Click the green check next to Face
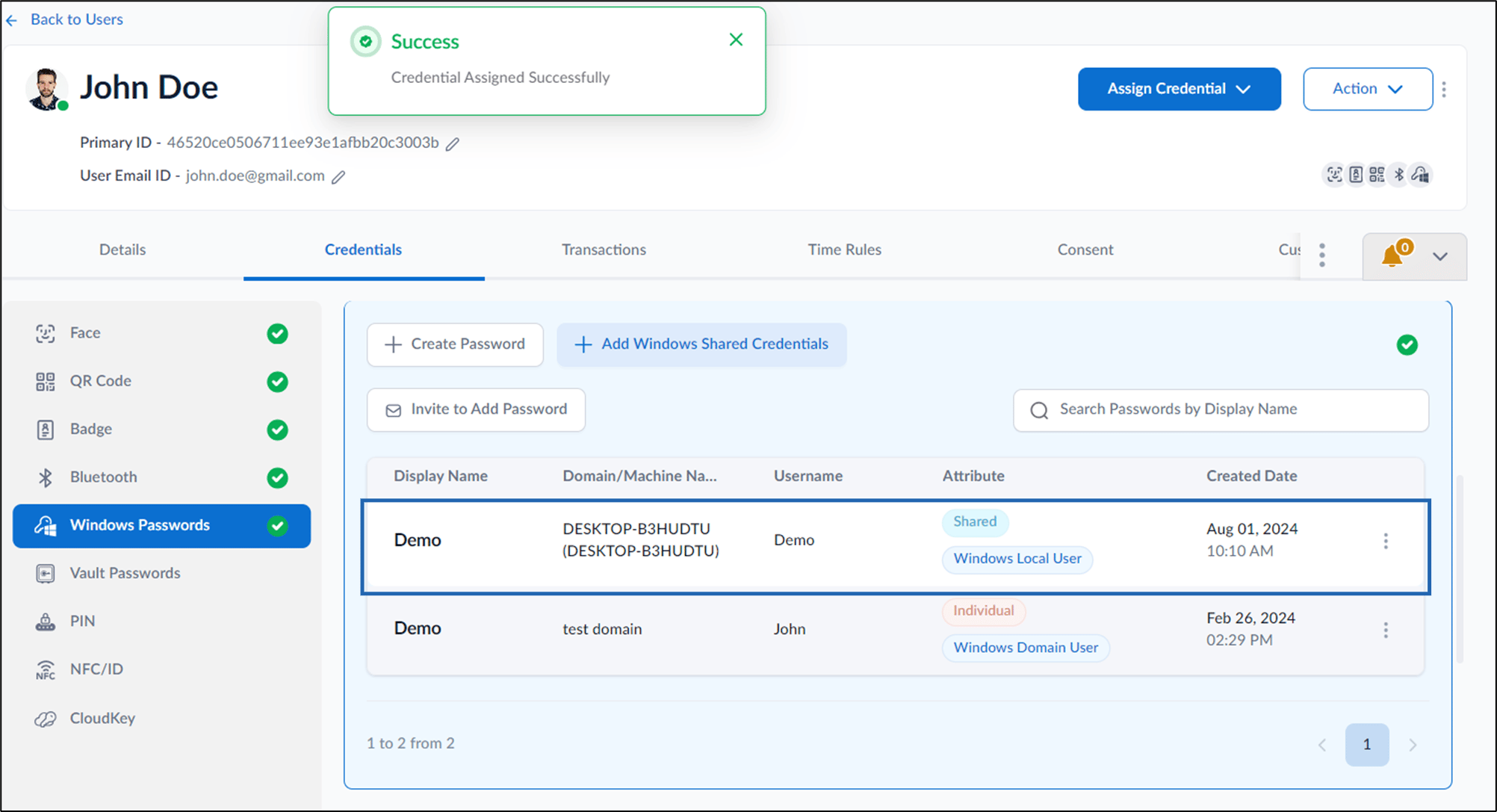This screenshot has width=1497, height=812. tap(278, 333)
